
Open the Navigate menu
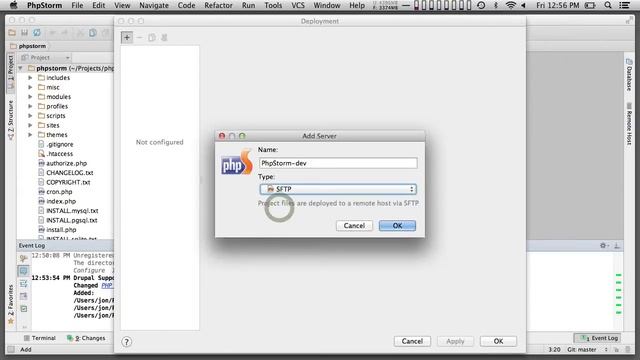[x=154, y=5]
